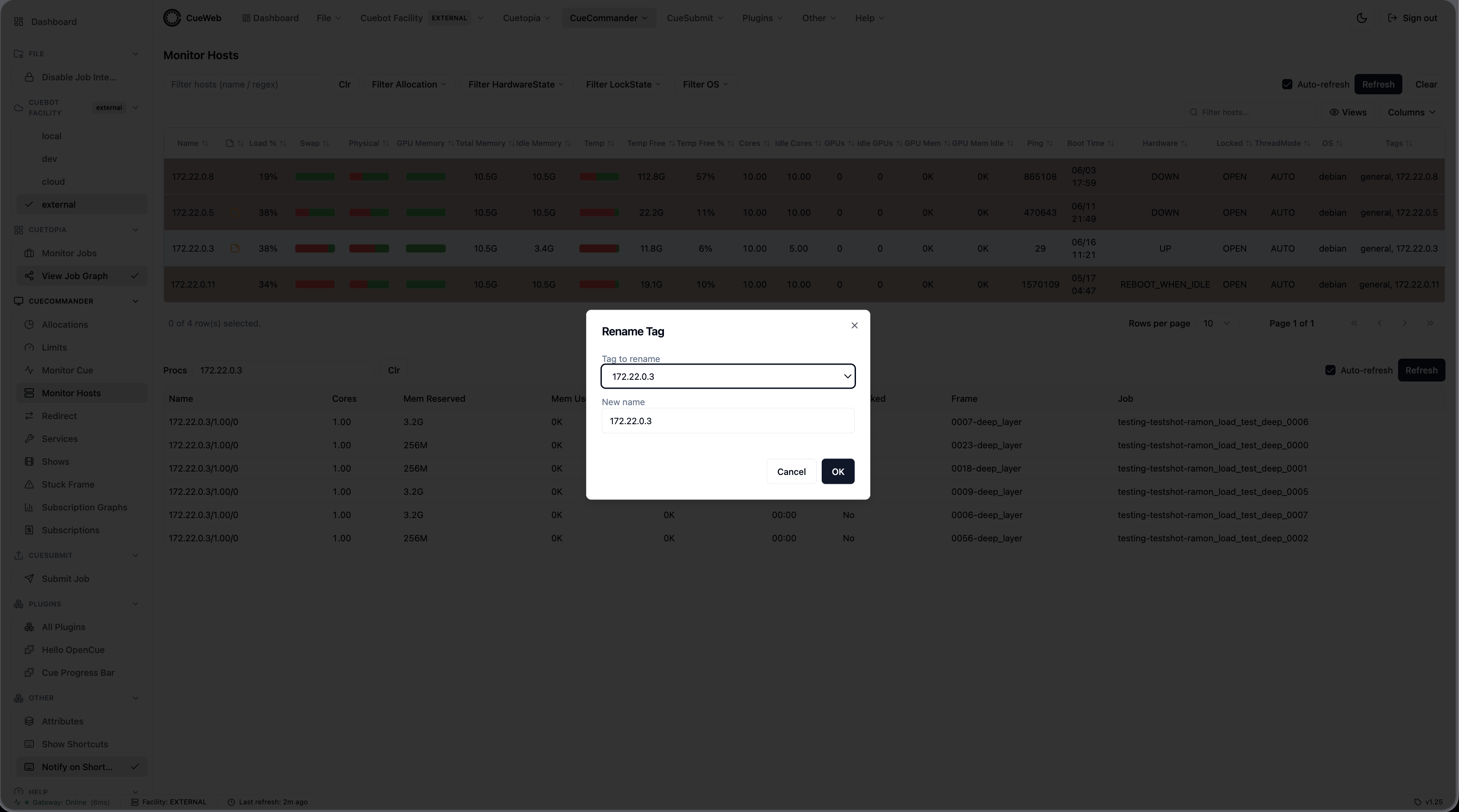Click the sidebar Dashboard grid icon
The width and height of the screenshot is (1459, 812).
click(x=19, y=22)
